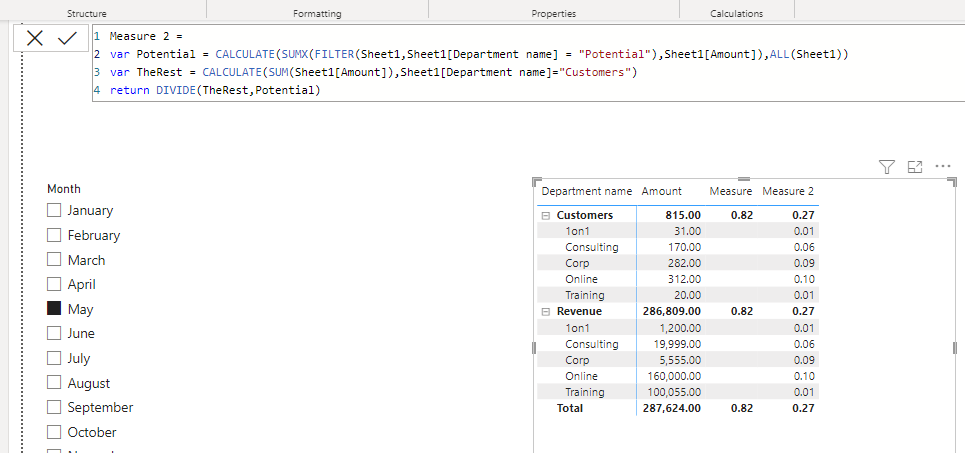Select the Online row under Customers
This screenshot has height=453, width=965.
pyautogui.click(x=581, y=279)
